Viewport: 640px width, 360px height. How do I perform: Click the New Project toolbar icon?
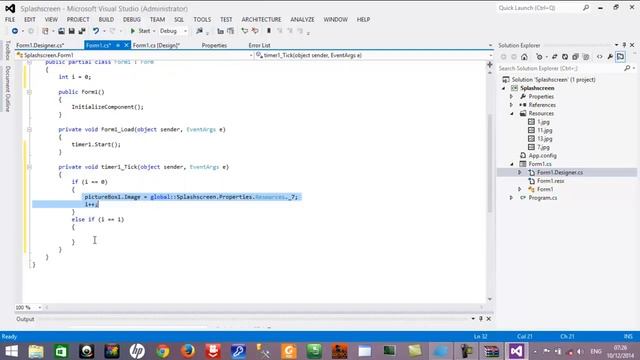point(45,31)
